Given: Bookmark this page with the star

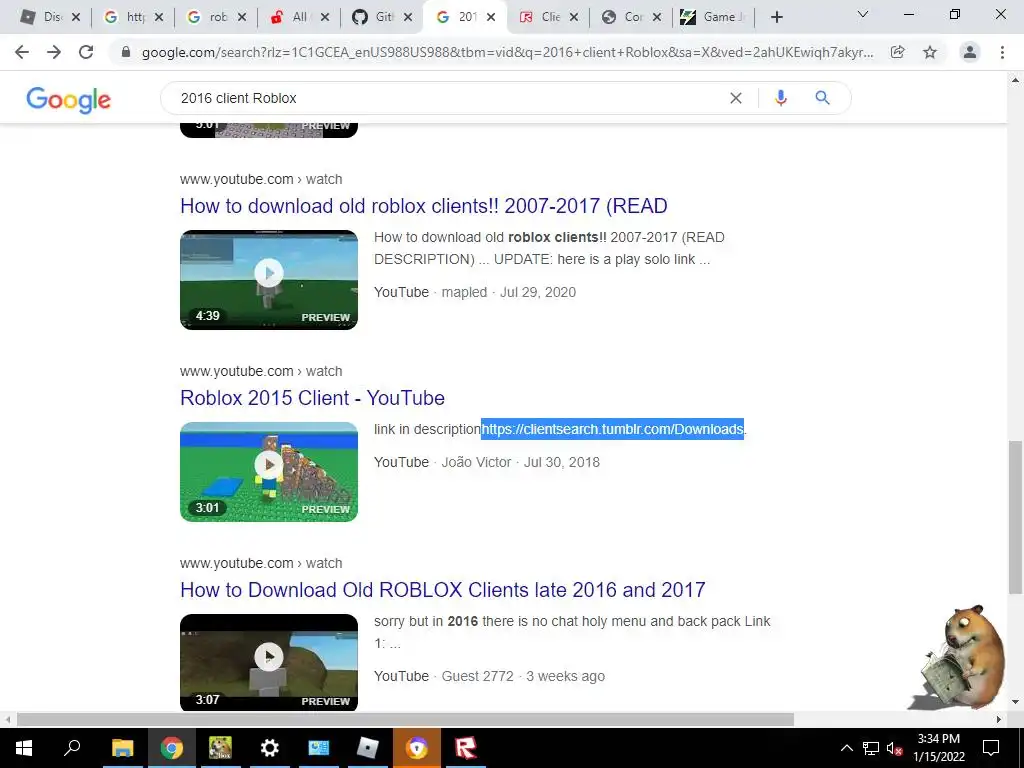Looking at the screenshot, I should (x=930, y=52).
